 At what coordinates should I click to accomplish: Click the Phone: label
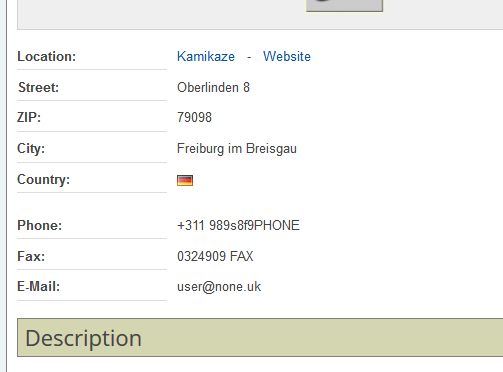(40, 226)
